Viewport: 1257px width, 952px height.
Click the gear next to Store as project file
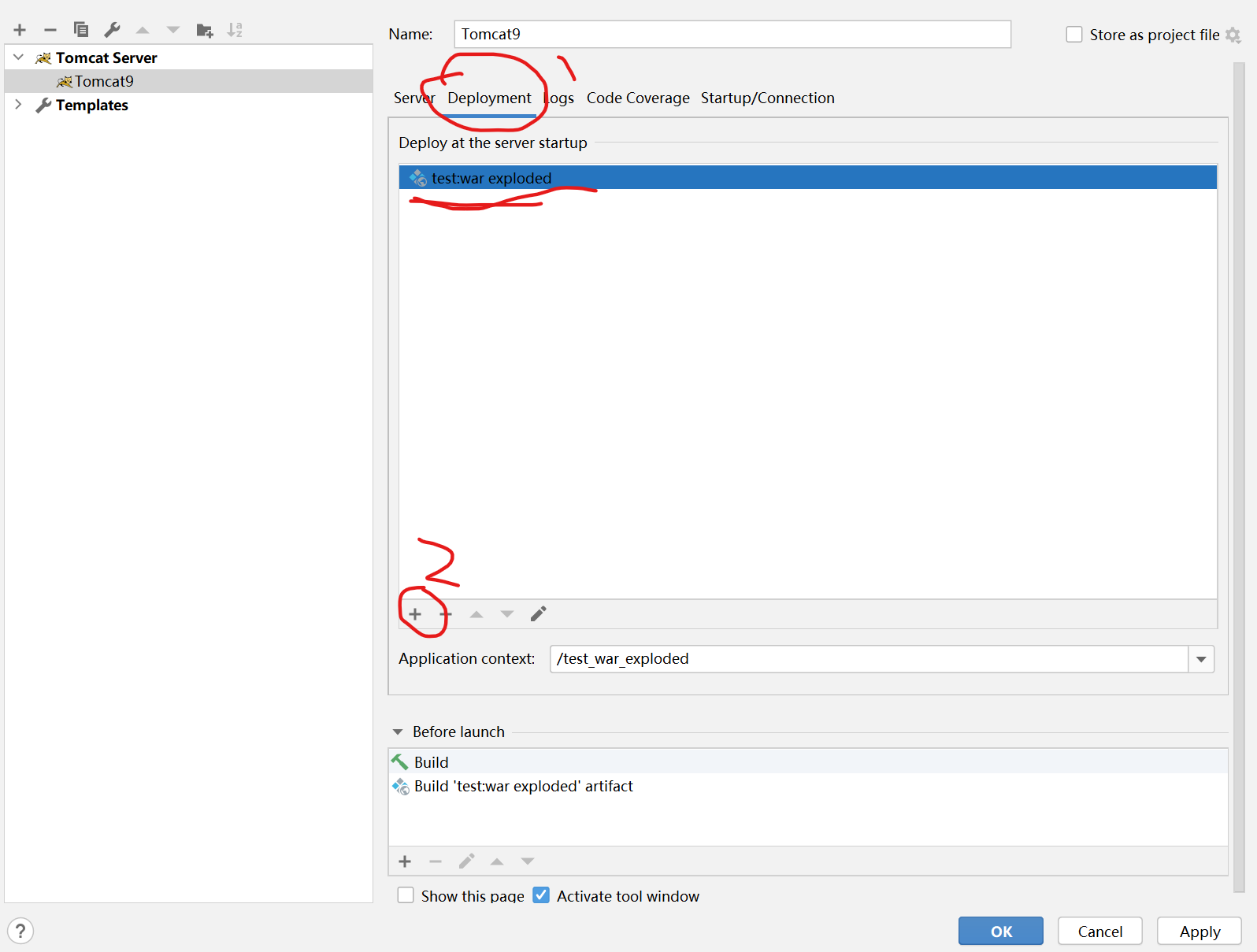click(1233, 35)
